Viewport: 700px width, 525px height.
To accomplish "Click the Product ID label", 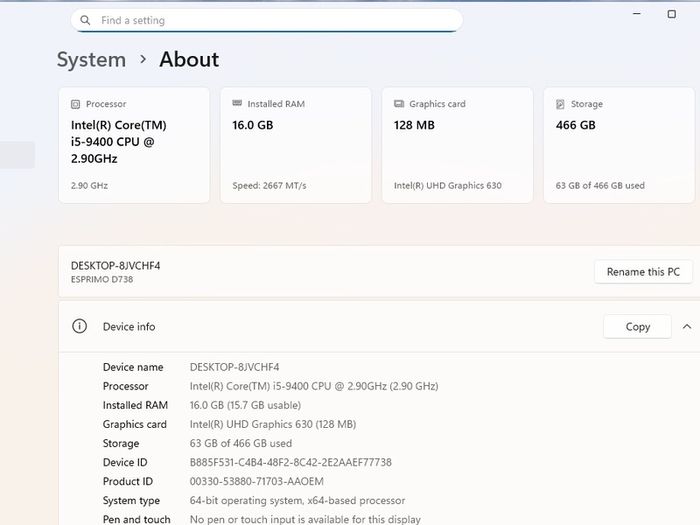I will click(x=128, y=481).
